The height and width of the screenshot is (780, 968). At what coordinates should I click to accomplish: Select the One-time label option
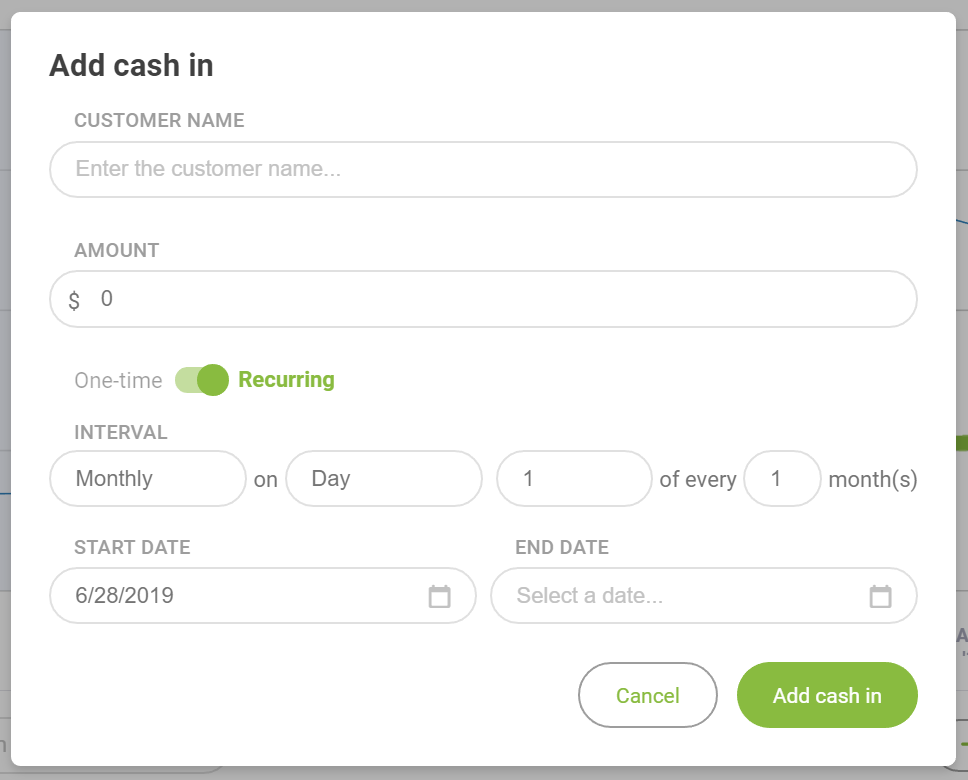point(119,380)
